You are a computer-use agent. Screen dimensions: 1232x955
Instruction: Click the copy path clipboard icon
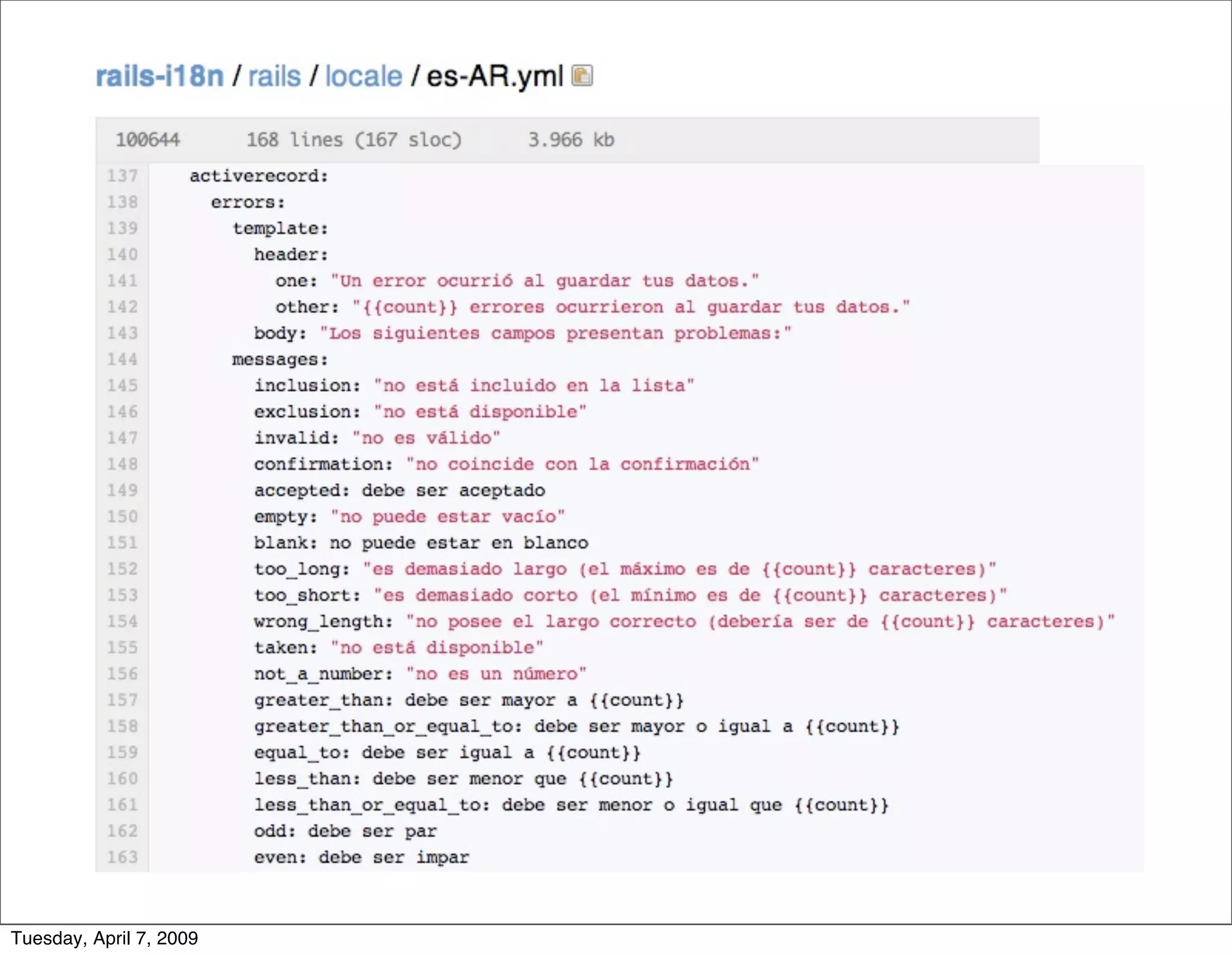[x=582, y=76]
